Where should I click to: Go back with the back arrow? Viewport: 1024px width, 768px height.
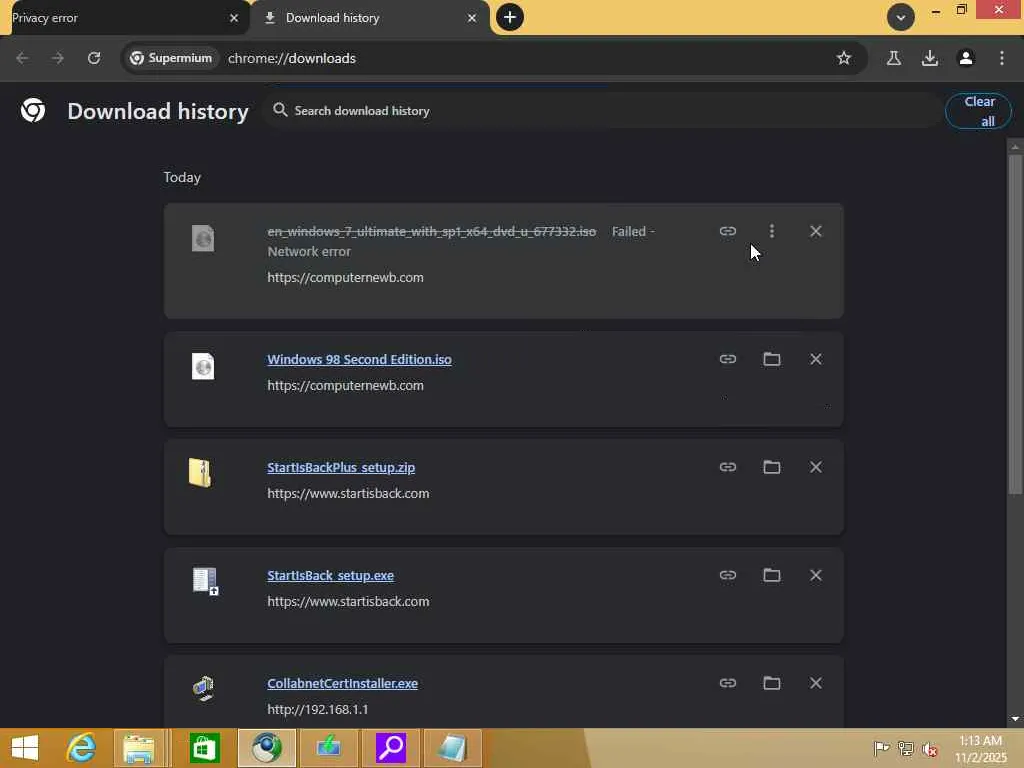click(22, 58)
